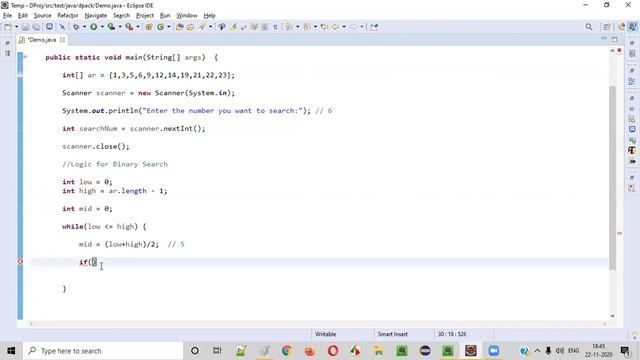
Task: Open the Window menu
Action: (x=187, y=16)
